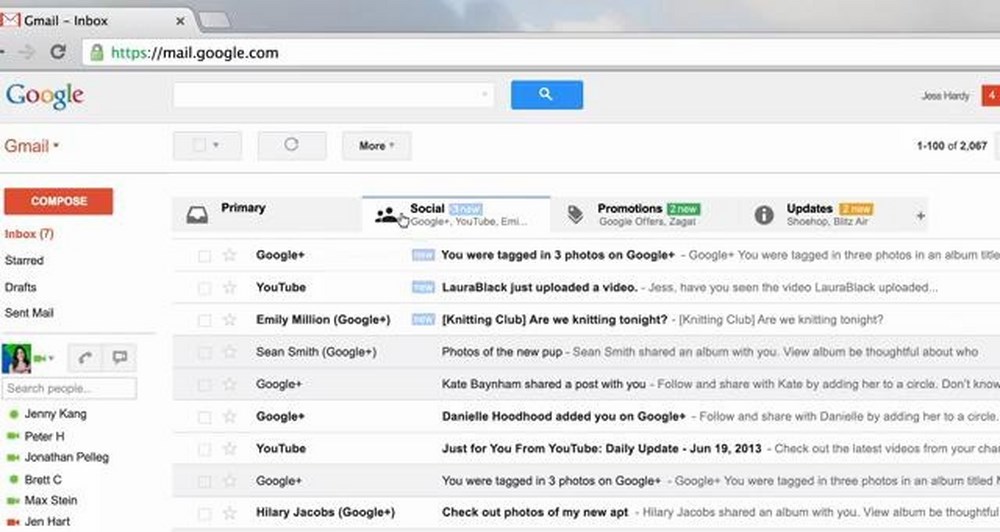The height and width of the screenshot is (532, 1000).
Task: Refresh the inbox with the circular arrow button
Action: click(x=291, y=145)
